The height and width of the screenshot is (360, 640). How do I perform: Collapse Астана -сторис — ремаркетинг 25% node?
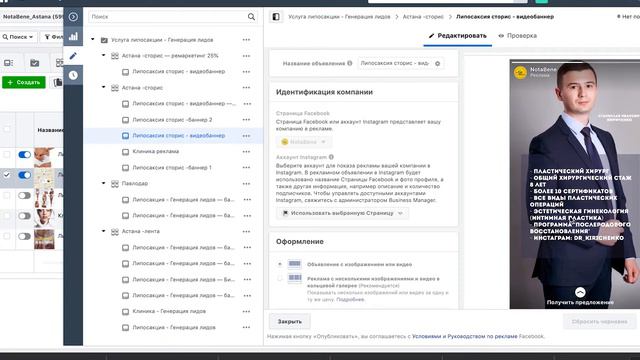[103, 55]
